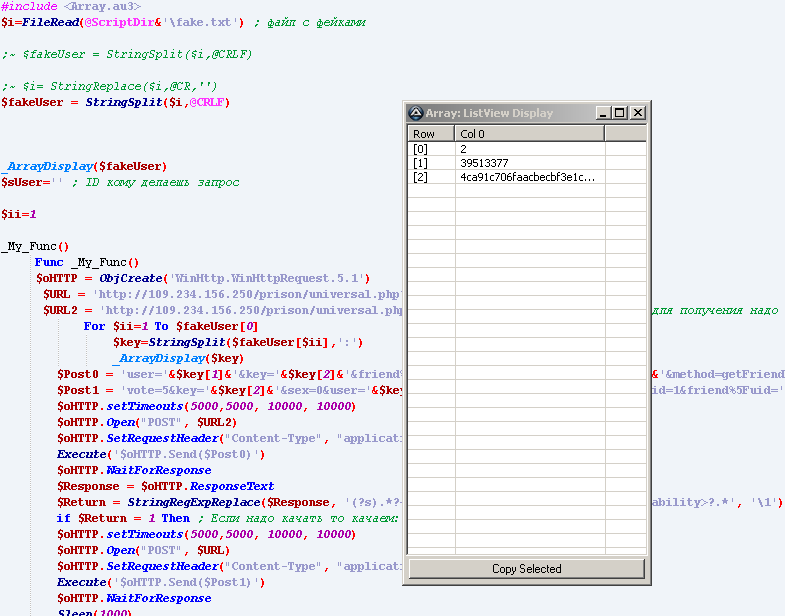Click the _ArrayDisplay($fakeUser) code line
This screenshot has height=616, width=785.
[x=84, y=166]
